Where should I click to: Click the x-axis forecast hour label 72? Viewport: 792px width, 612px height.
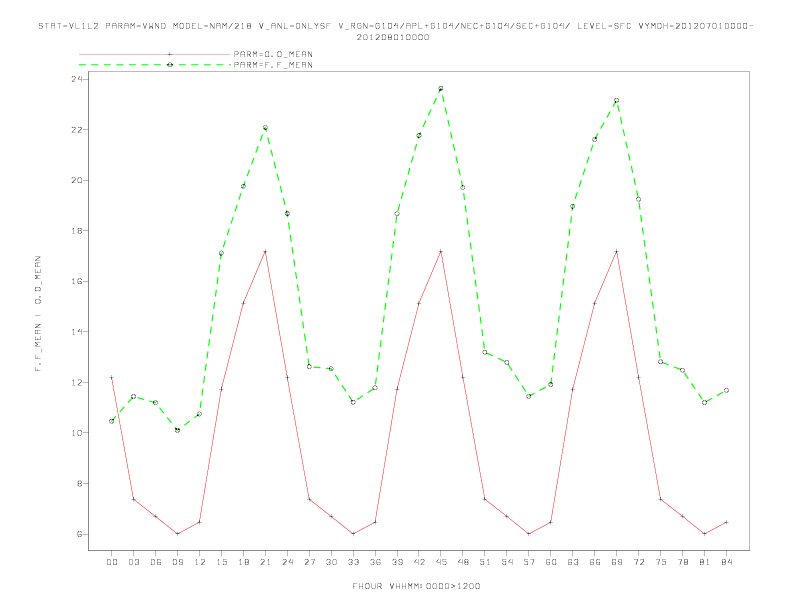pos(639,562)
